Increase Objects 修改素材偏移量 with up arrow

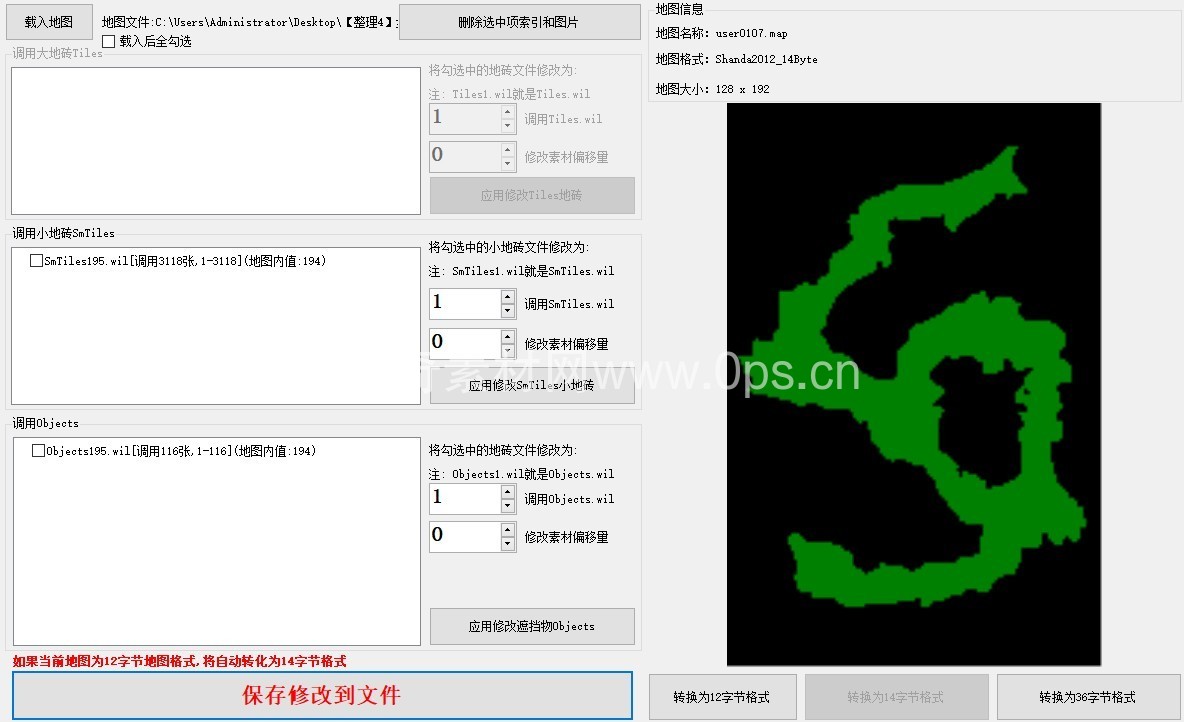tap(508, 529)
